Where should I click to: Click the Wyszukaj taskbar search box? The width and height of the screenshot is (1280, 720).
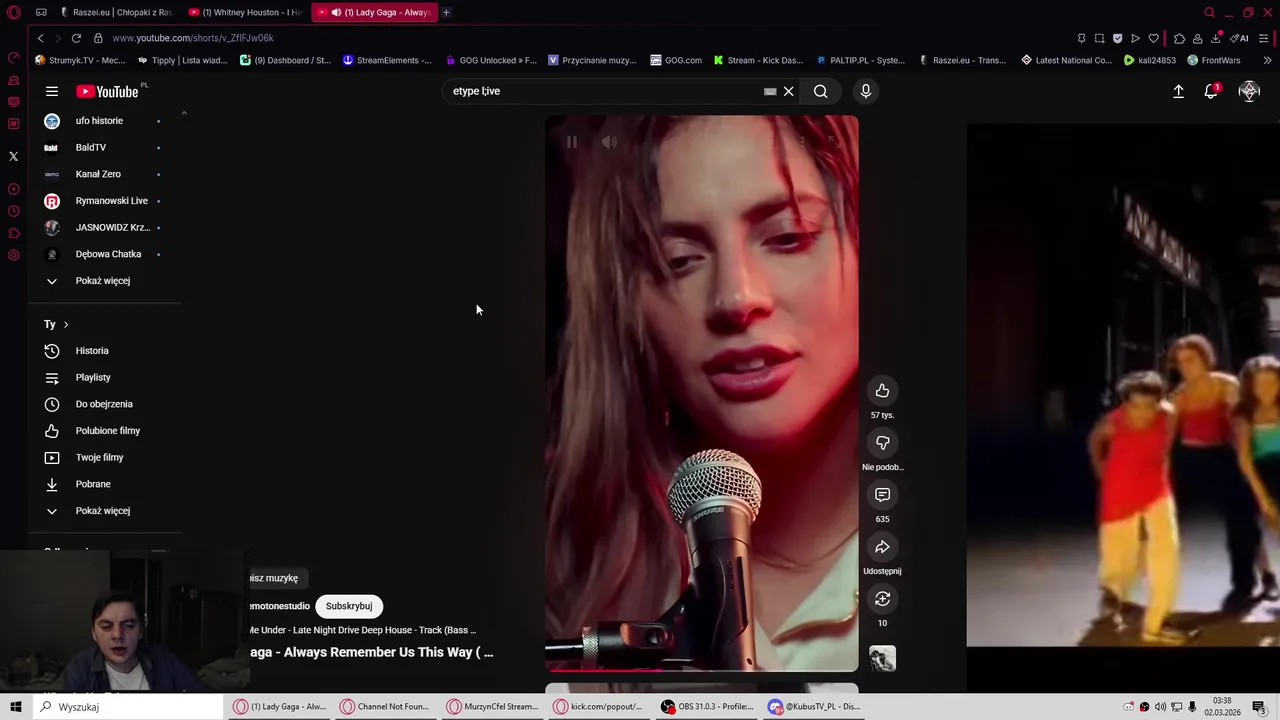coord(128,707)
